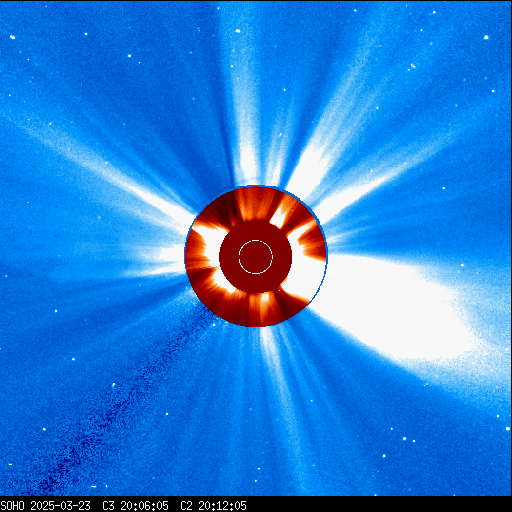Click the short streamer pointing left of the red ring
512x512 pixels.
157,262
